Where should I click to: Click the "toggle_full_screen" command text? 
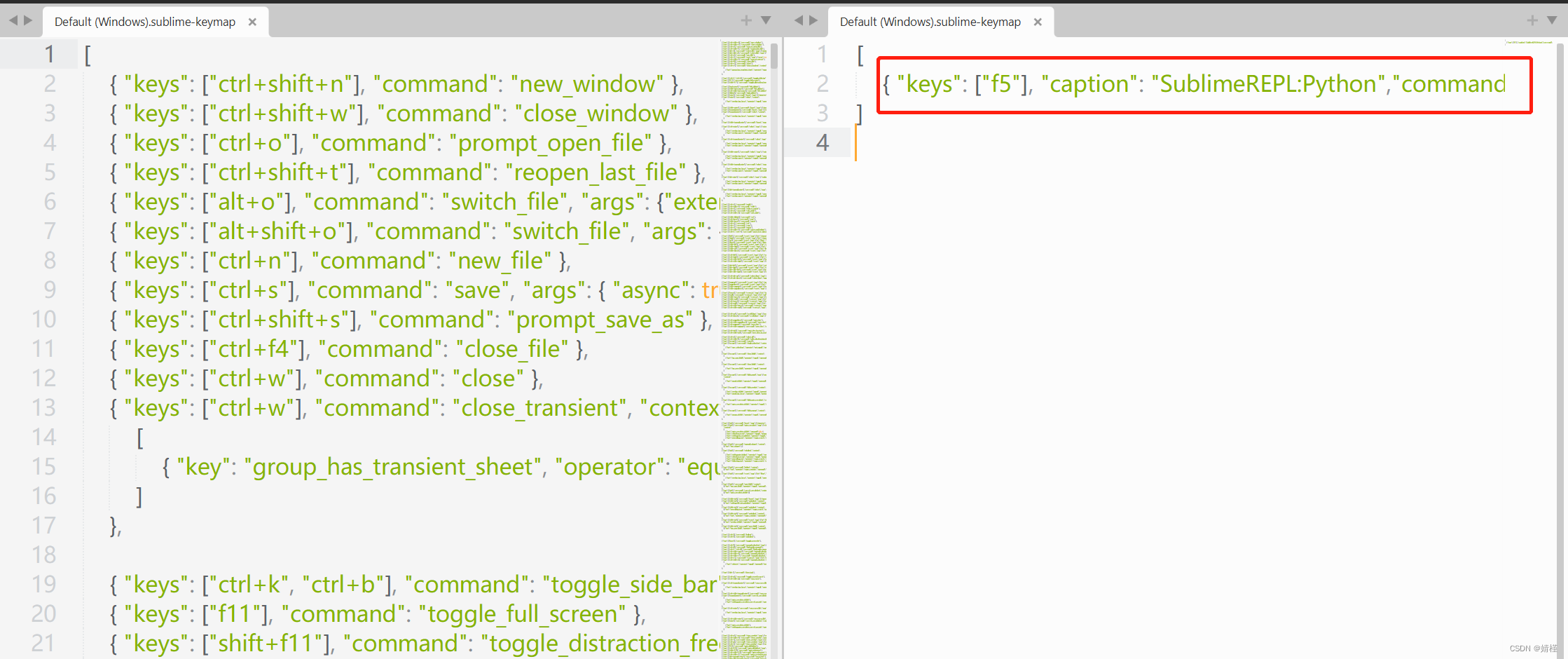click(x=523, y=614)
